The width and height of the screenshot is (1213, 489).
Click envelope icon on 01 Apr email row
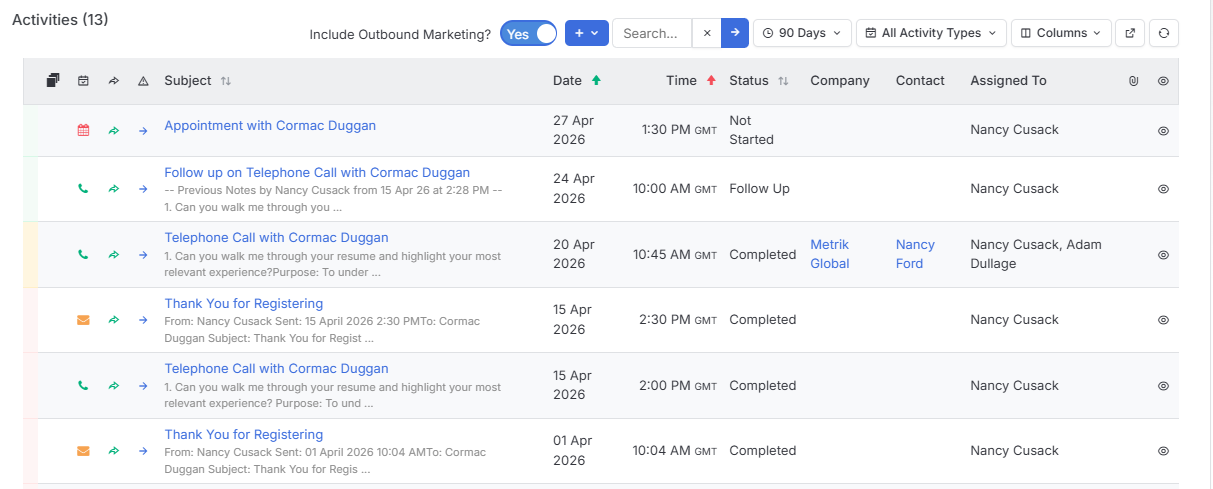pos(83,451)
